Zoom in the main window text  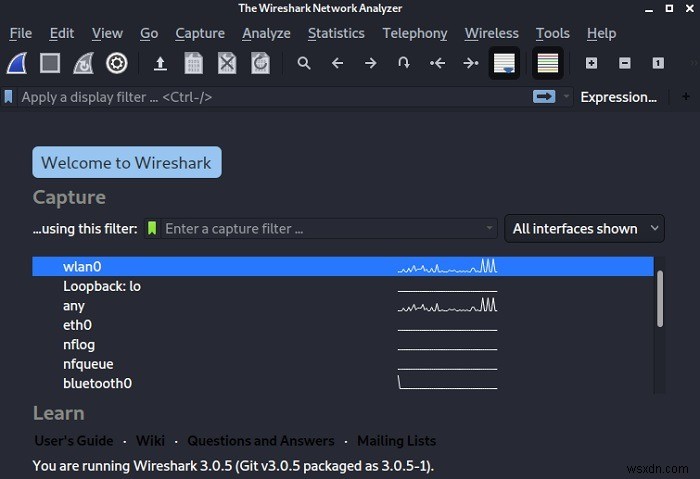592,63
